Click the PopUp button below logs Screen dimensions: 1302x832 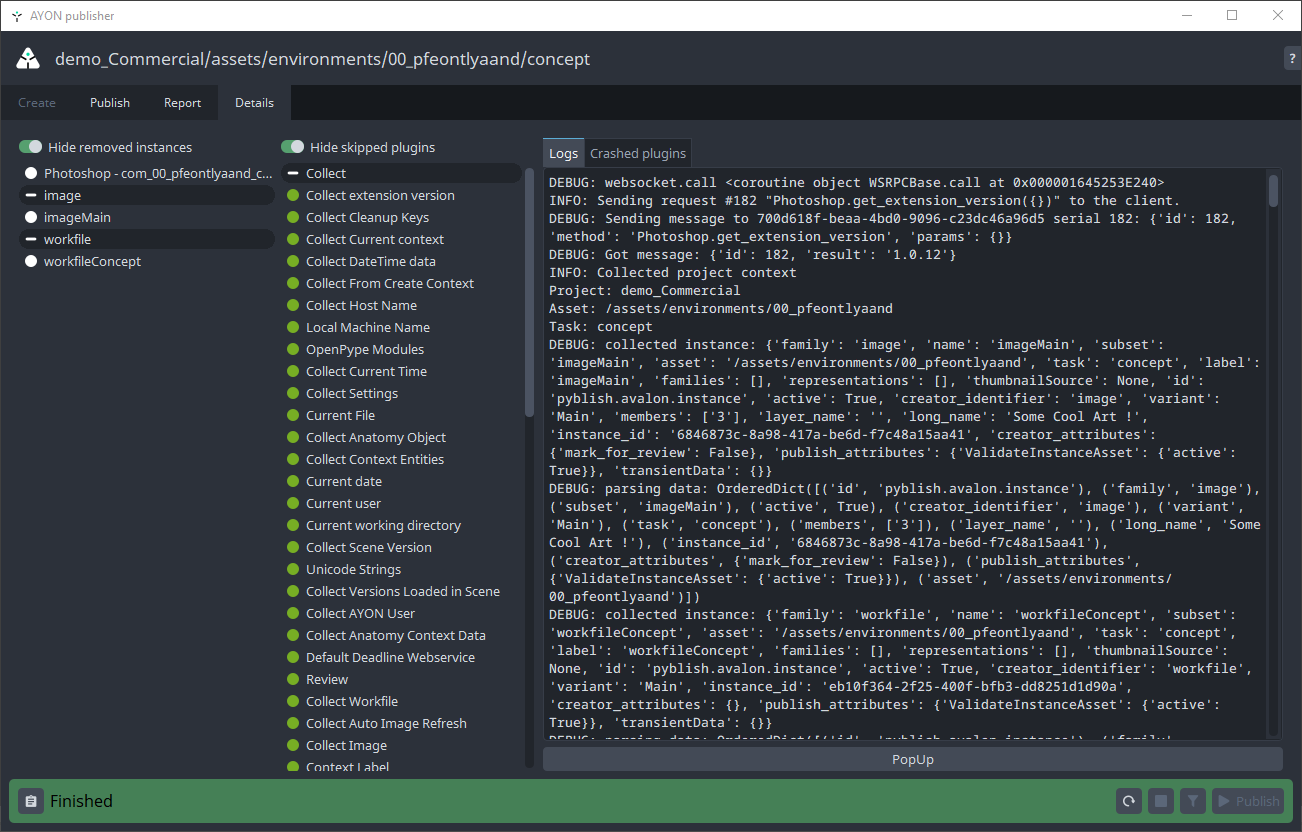point(912,759)
